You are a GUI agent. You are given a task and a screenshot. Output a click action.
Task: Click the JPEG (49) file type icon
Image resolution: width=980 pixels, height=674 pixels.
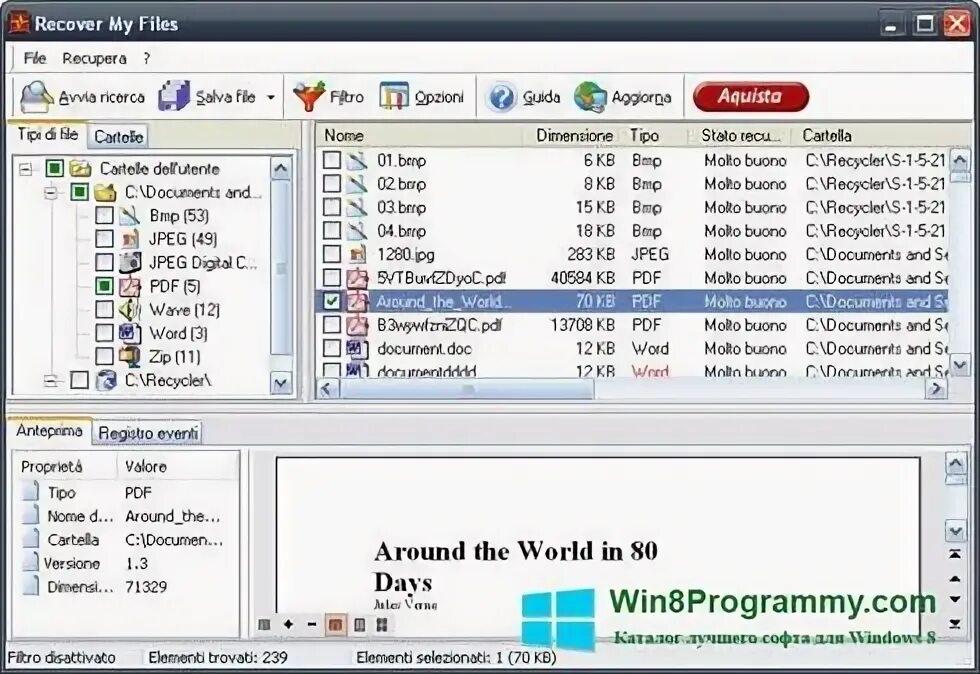tap(129, 239)
